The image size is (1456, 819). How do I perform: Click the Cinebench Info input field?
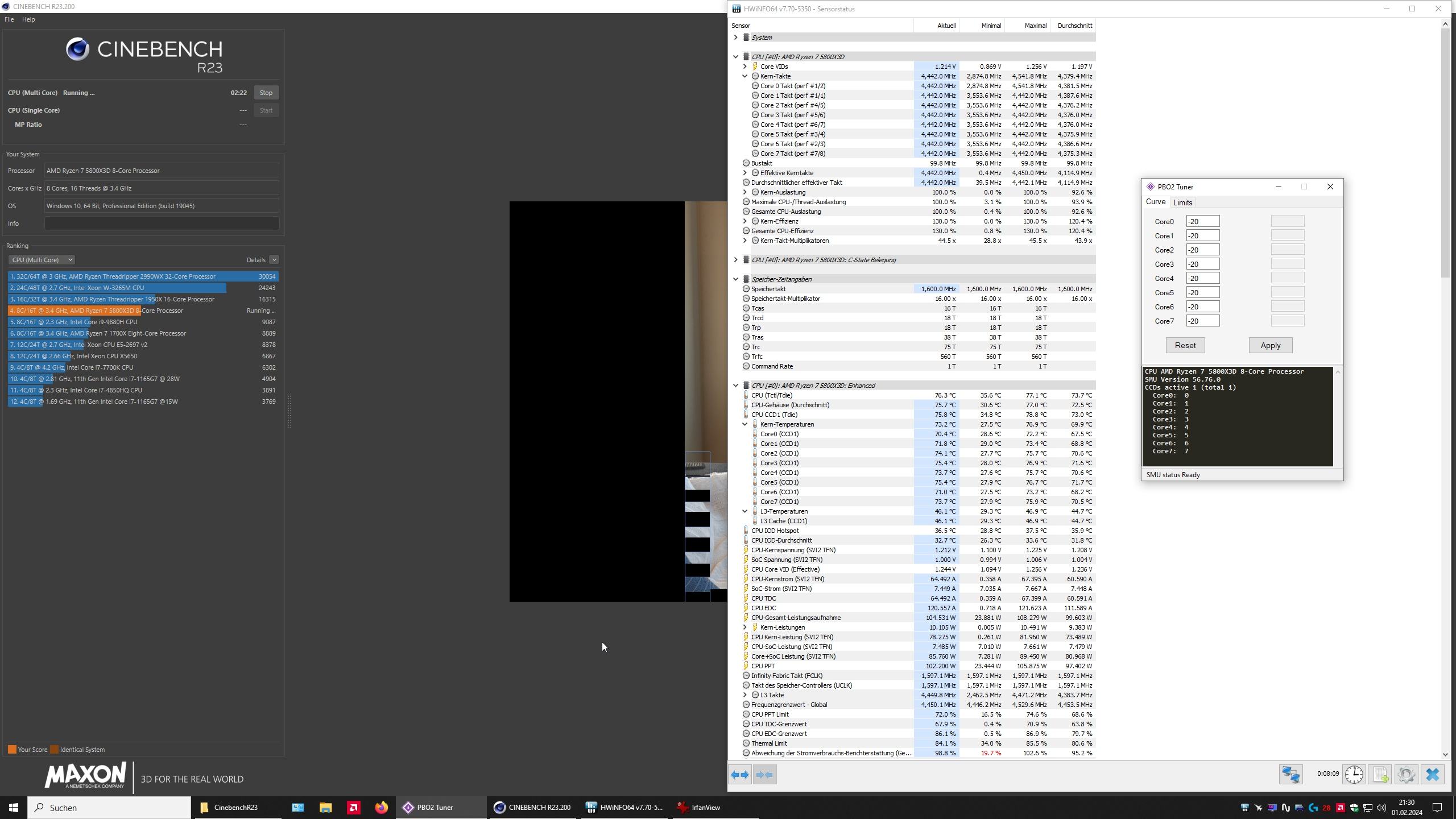click(x=162, y=224)
